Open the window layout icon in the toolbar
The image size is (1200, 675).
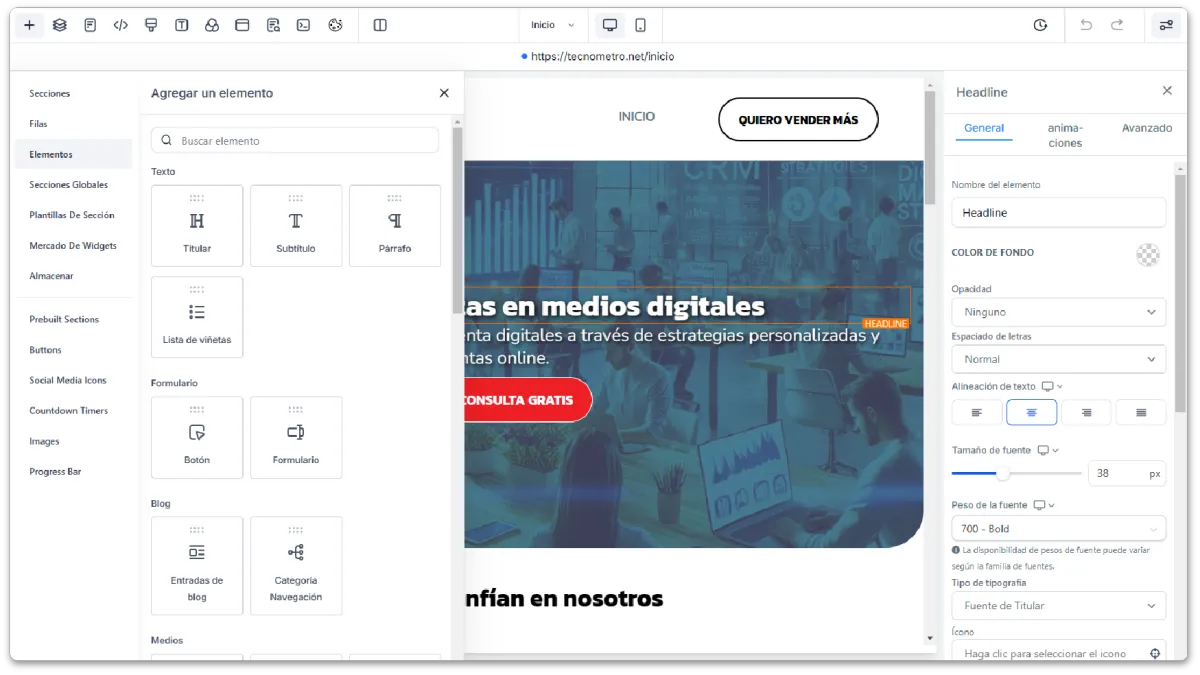click(242, 25)
